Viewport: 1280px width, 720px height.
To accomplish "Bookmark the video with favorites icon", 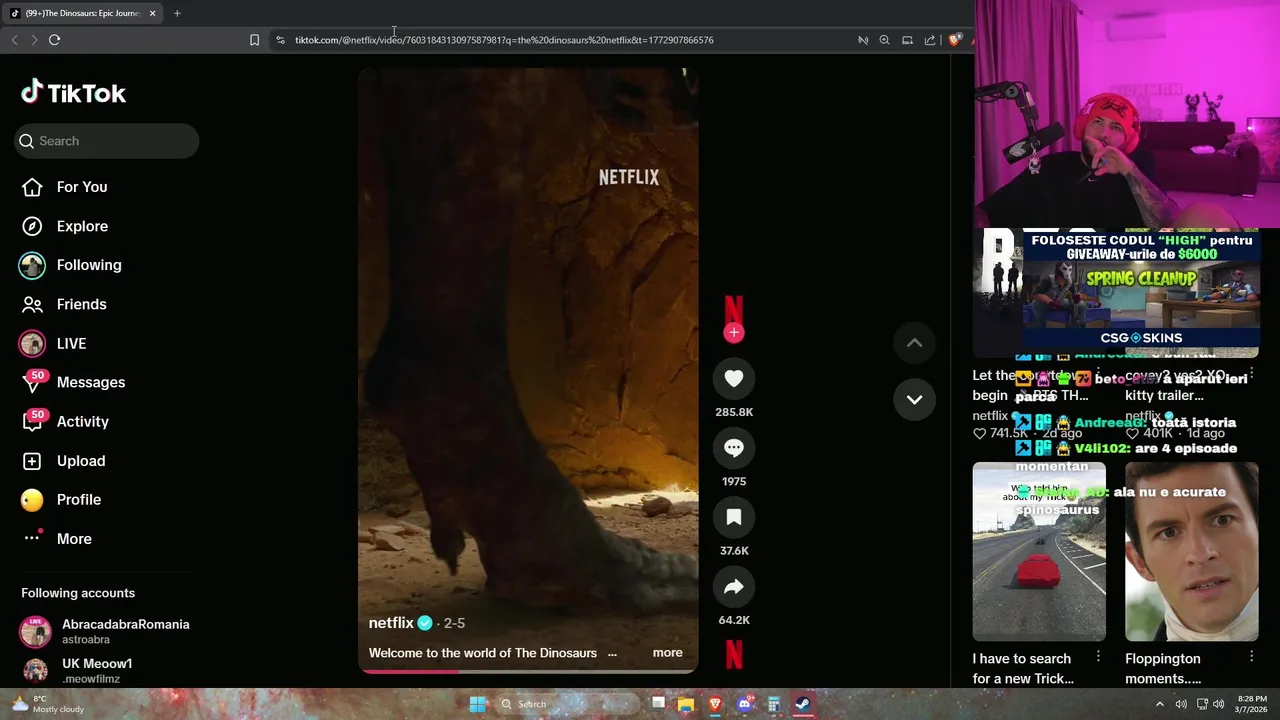I will (x=734, y=517).
